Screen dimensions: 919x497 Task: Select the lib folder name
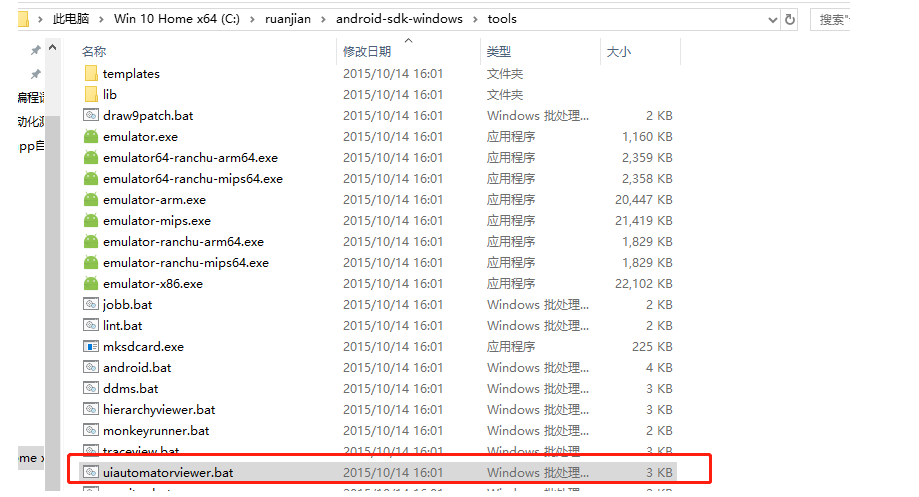[x=110, y=94]
